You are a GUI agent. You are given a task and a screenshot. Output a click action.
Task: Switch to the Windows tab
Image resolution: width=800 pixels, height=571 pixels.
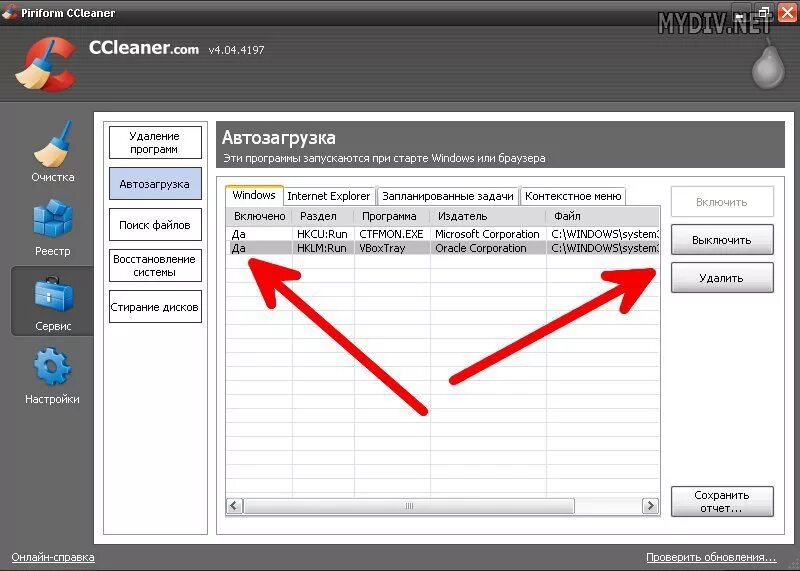coord(254,195)
